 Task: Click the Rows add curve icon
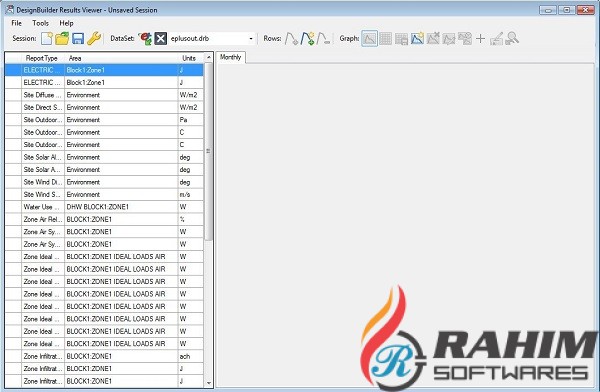307,38
